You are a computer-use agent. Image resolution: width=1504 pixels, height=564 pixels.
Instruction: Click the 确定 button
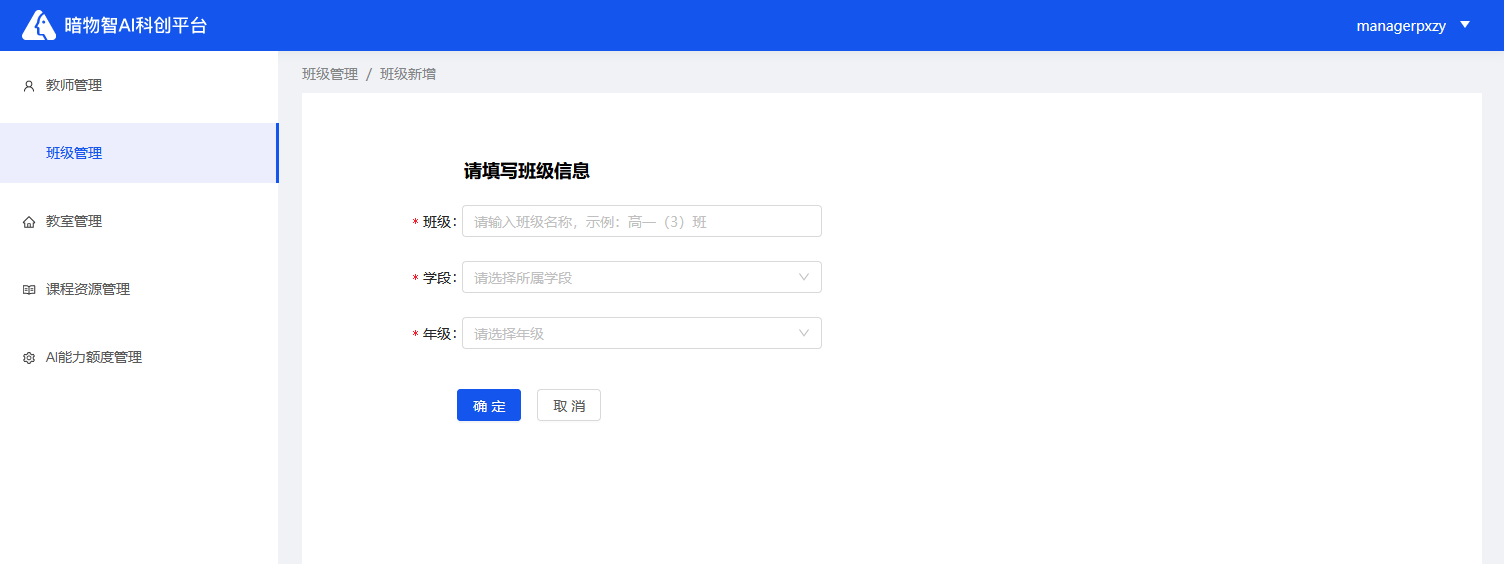[489, 405]
